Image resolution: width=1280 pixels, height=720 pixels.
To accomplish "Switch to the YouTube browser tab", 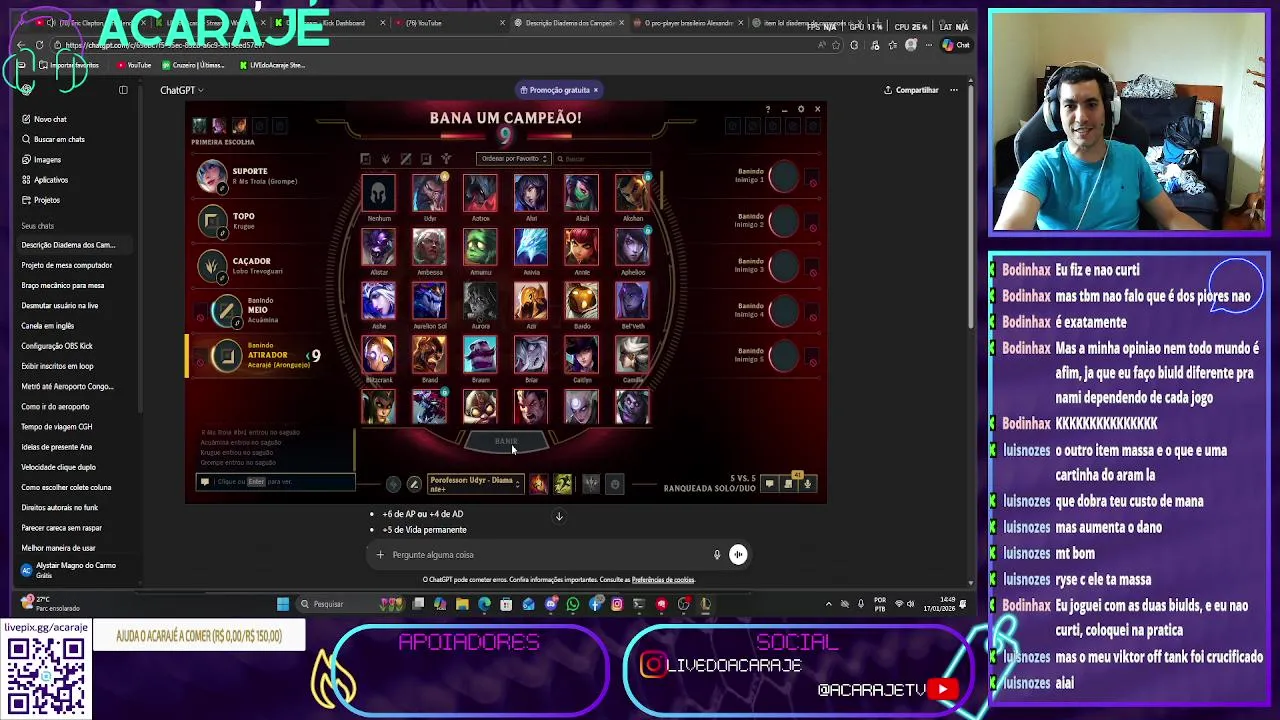I will 450,23.
